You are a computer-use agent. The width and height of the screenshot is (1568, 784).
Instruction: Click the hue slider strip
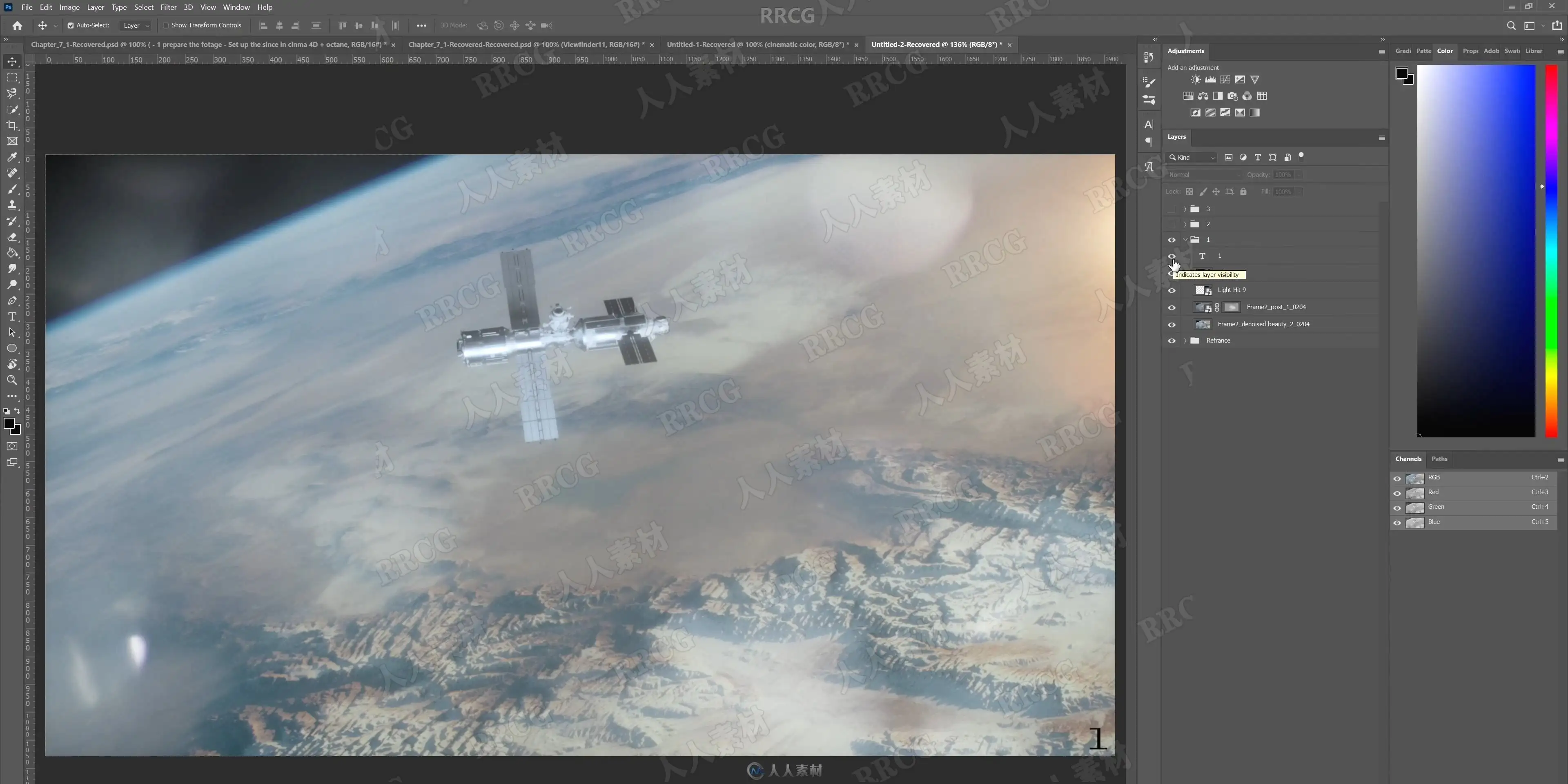pos(1552,251)
